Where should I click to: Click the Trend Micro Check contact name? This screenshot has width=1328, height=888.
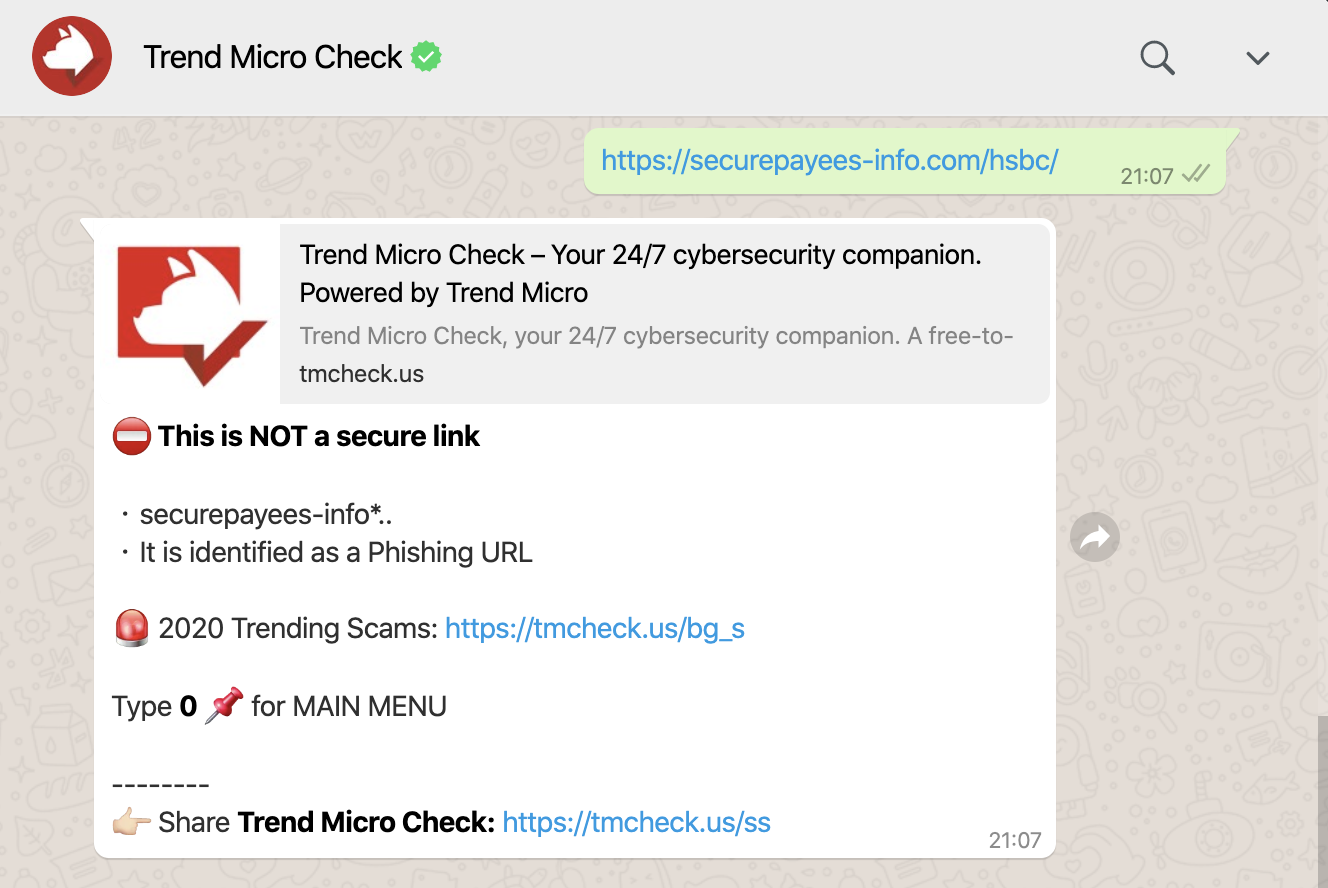(x=273, y=57)
